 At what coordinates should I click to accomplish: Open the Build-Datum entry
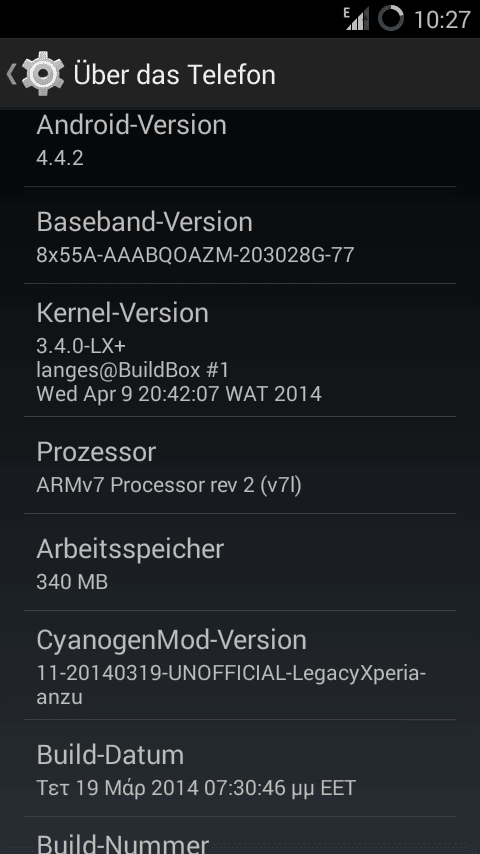(x=240, y=768)
